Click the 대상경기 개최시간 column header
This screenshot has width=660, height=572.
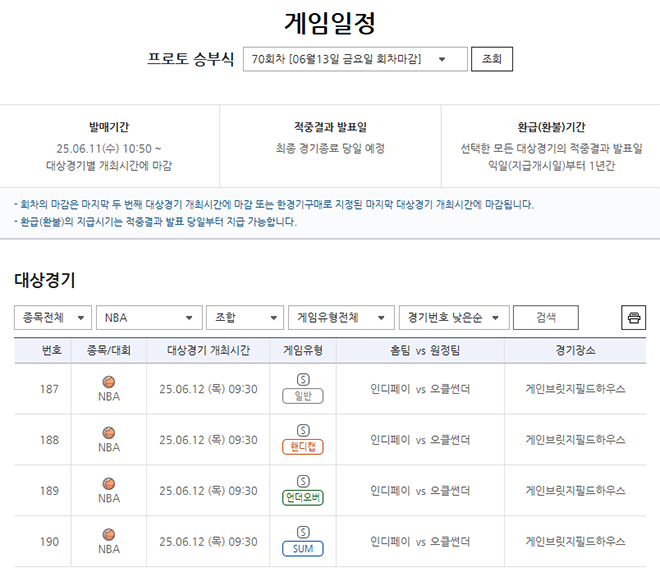tap(207, 351)
